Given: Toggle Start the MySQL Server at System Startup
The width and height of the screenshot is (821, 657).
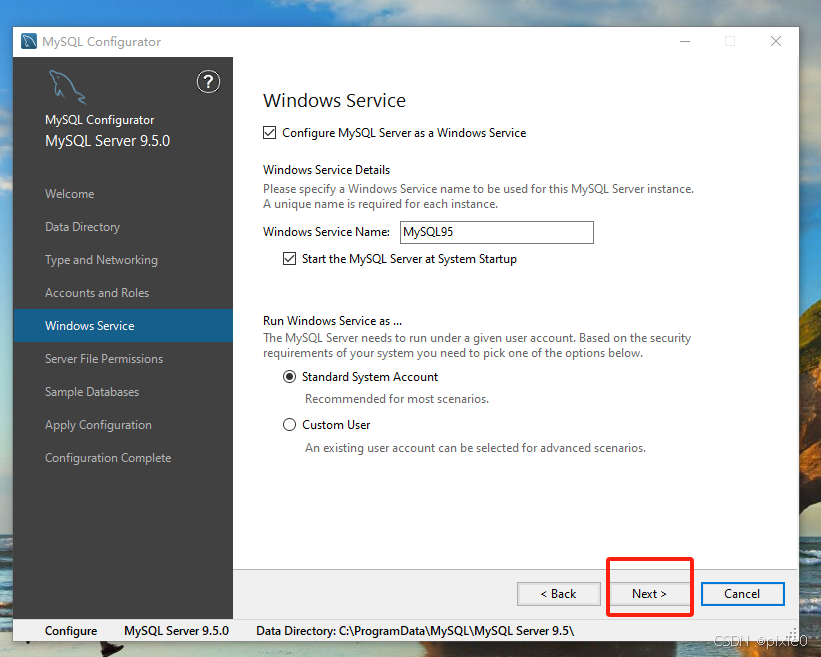Looking at the screenshot, I should (x=289, y=259).
